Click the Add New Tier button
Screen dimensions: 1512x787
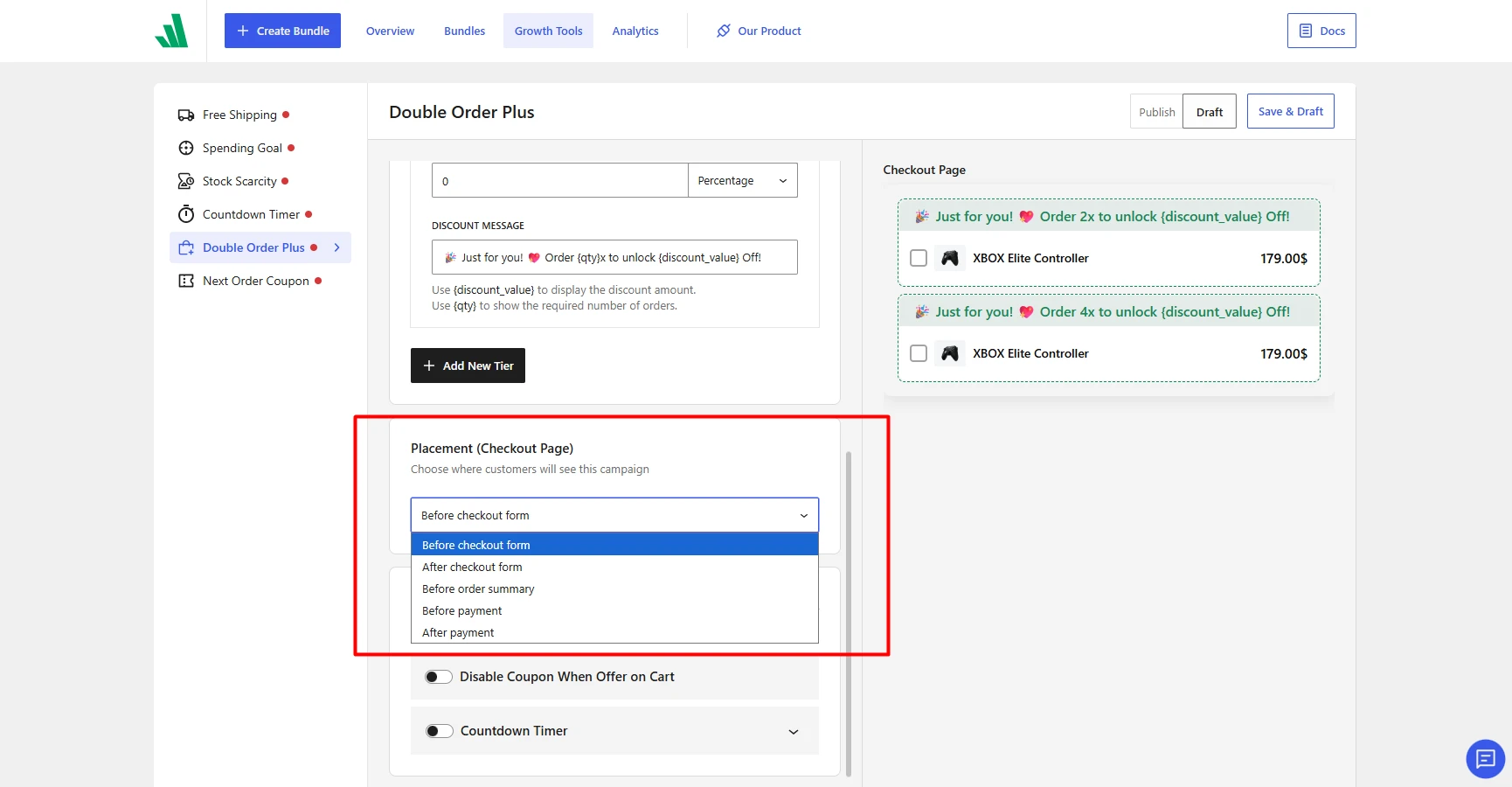468,366
